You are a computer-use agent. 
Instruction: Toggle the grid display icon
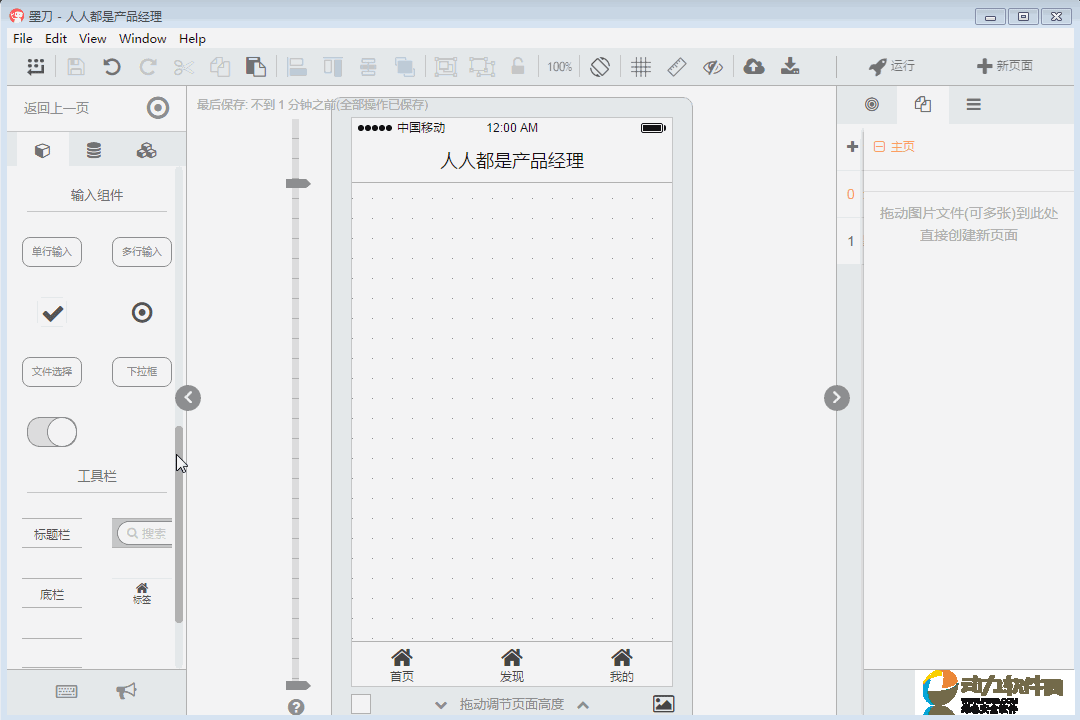(641, 67)
